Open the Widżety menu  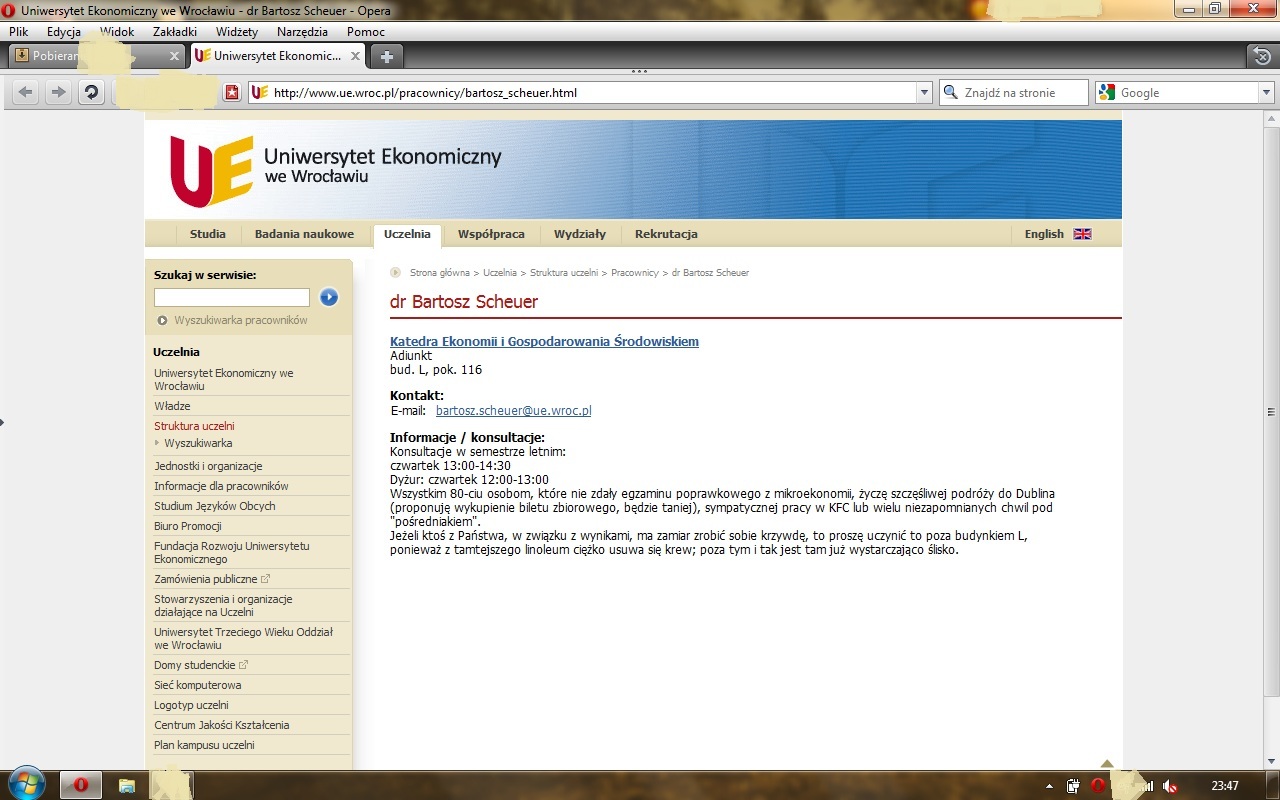coord(237,32)
